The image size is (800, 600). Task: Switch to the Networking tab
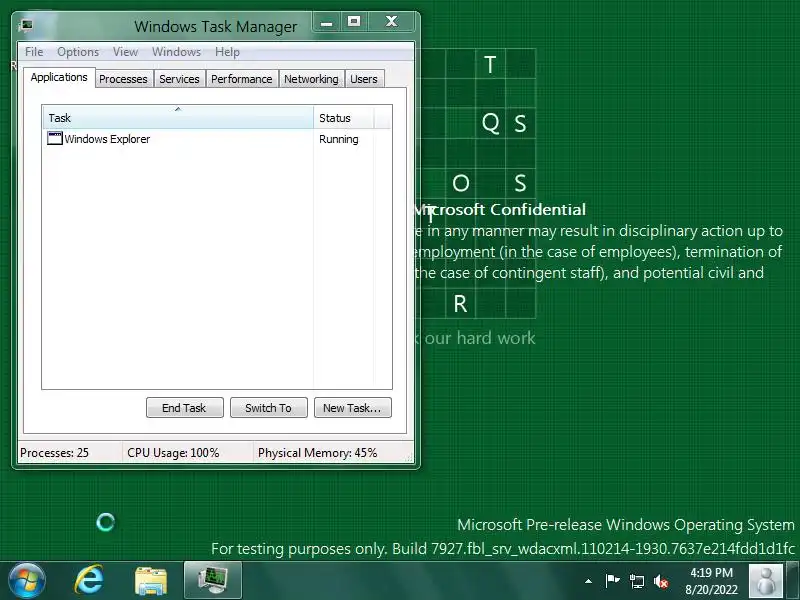(x=311, y=79)
